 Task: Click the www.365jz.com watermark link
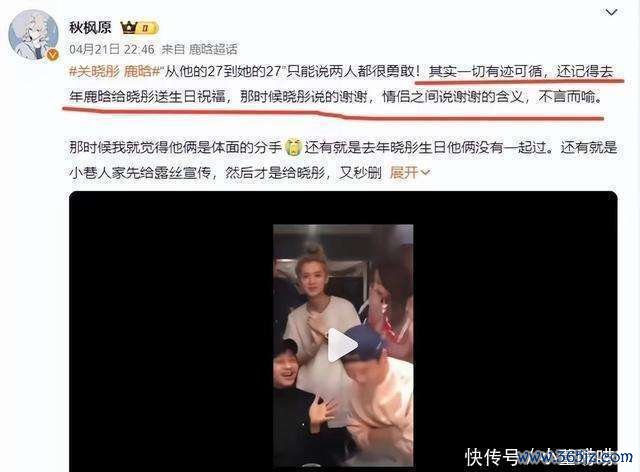pos(576,456)
